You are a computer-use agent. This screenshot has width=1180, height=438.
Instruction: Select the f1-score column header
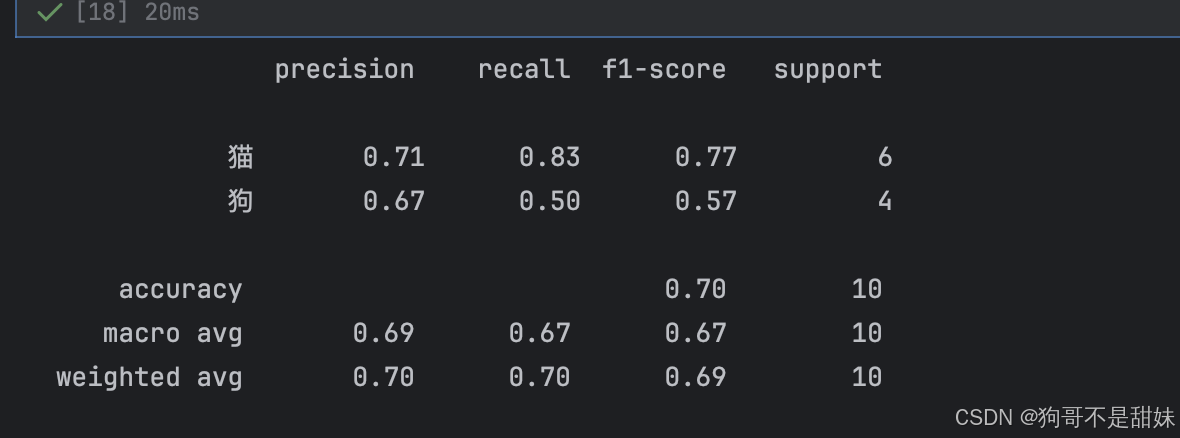point(664,69)
